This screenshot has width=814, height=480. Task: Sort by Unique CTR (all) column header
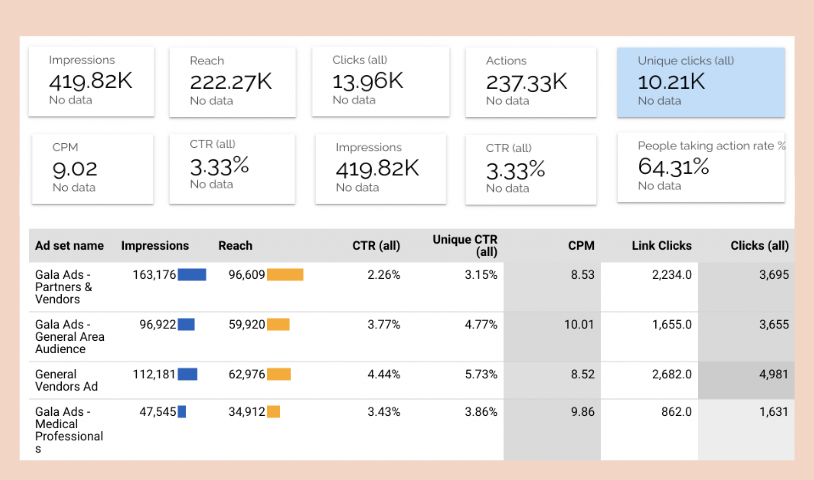click(x=465, y=246)
